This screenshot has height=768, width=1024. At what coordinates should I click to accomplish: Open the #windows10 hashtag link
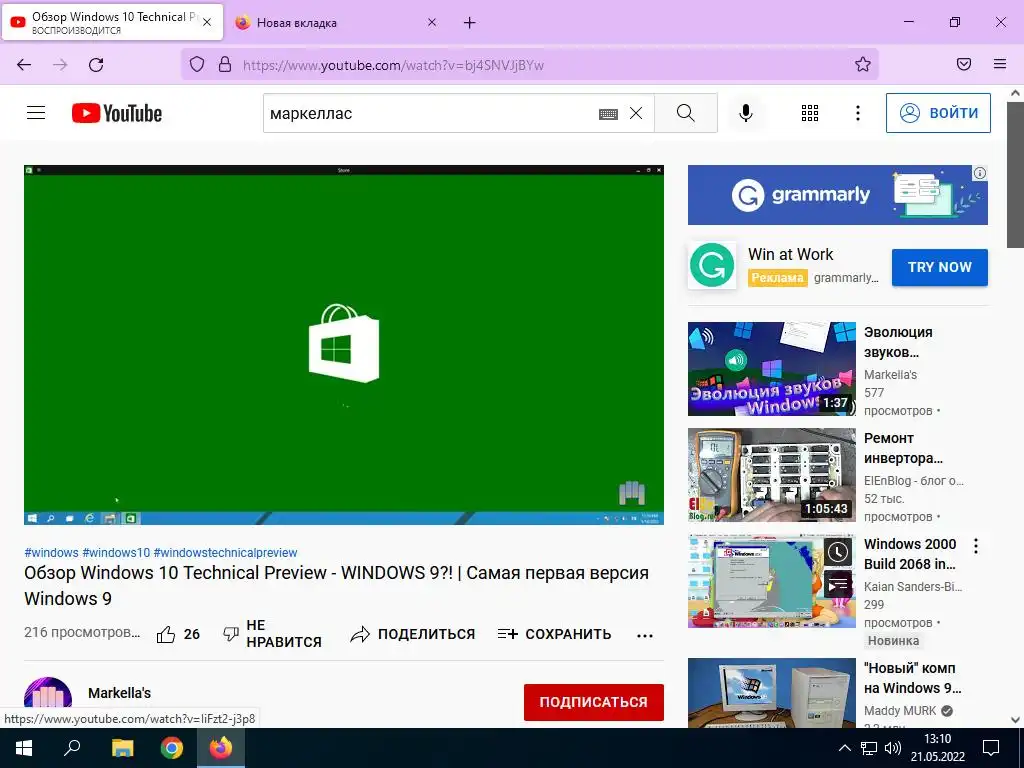point(116,552)
